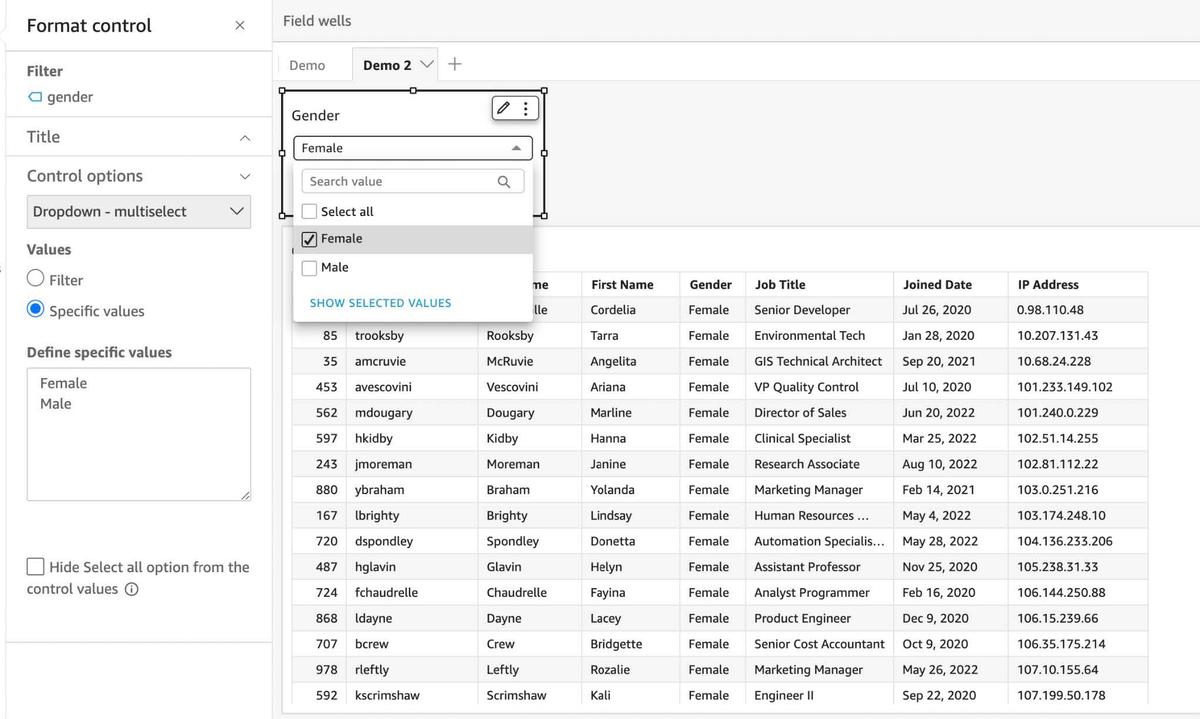Enable Hide Select all option checkbox

36,567
